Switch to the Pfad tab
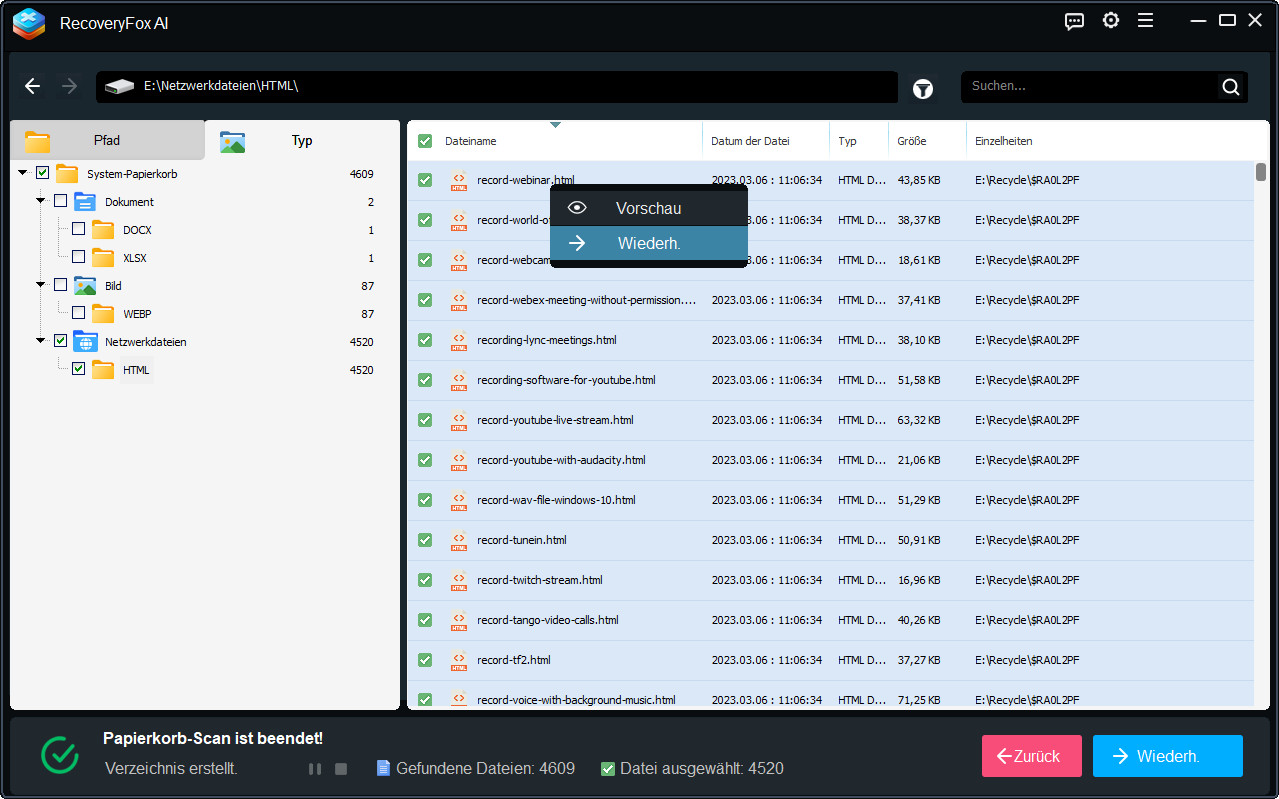Image resolution: width=1279 pixels, height=799 pixels. (x=107, y=140)
